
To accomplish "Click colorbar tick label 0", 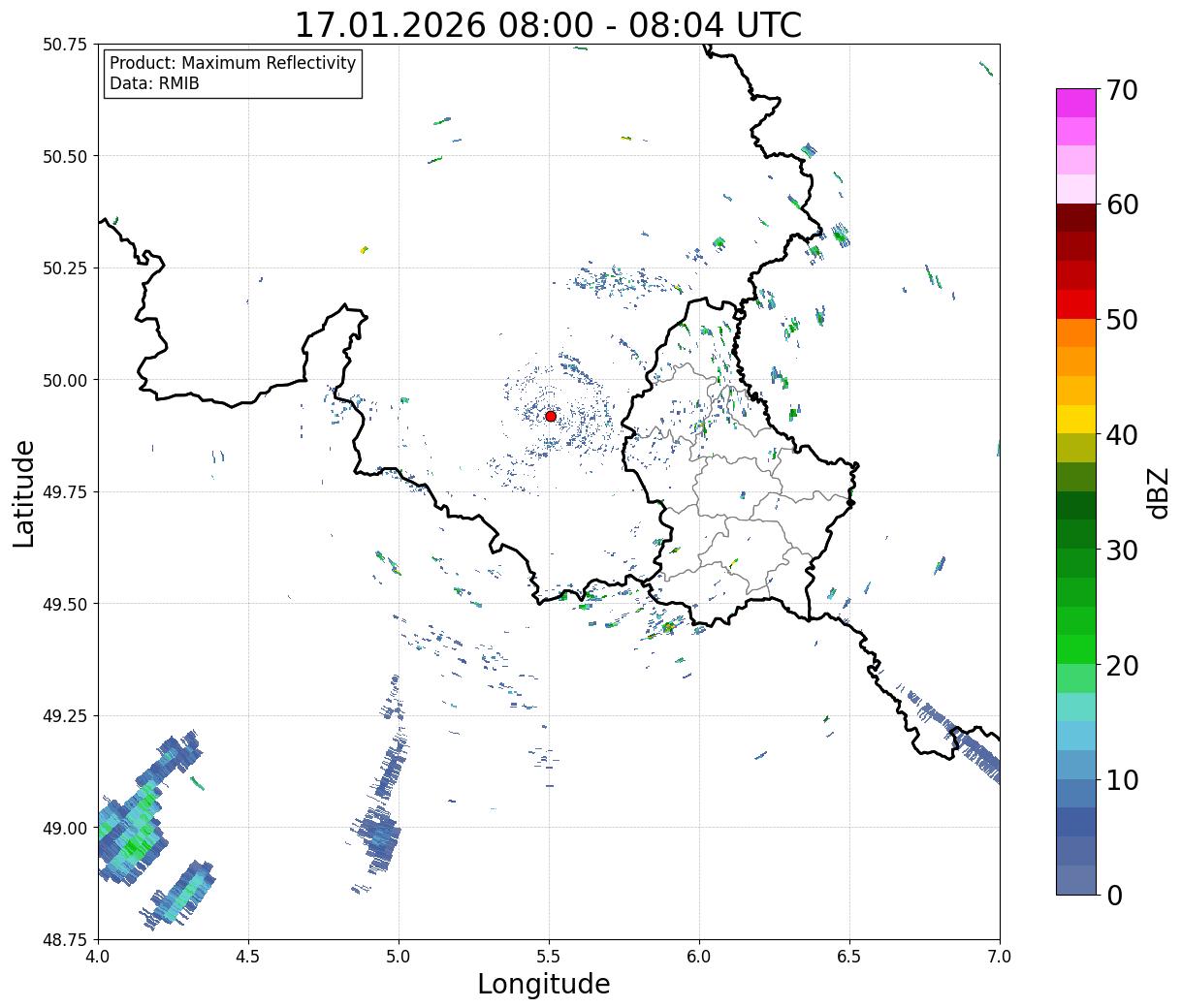I will (x=1113, y=895).
